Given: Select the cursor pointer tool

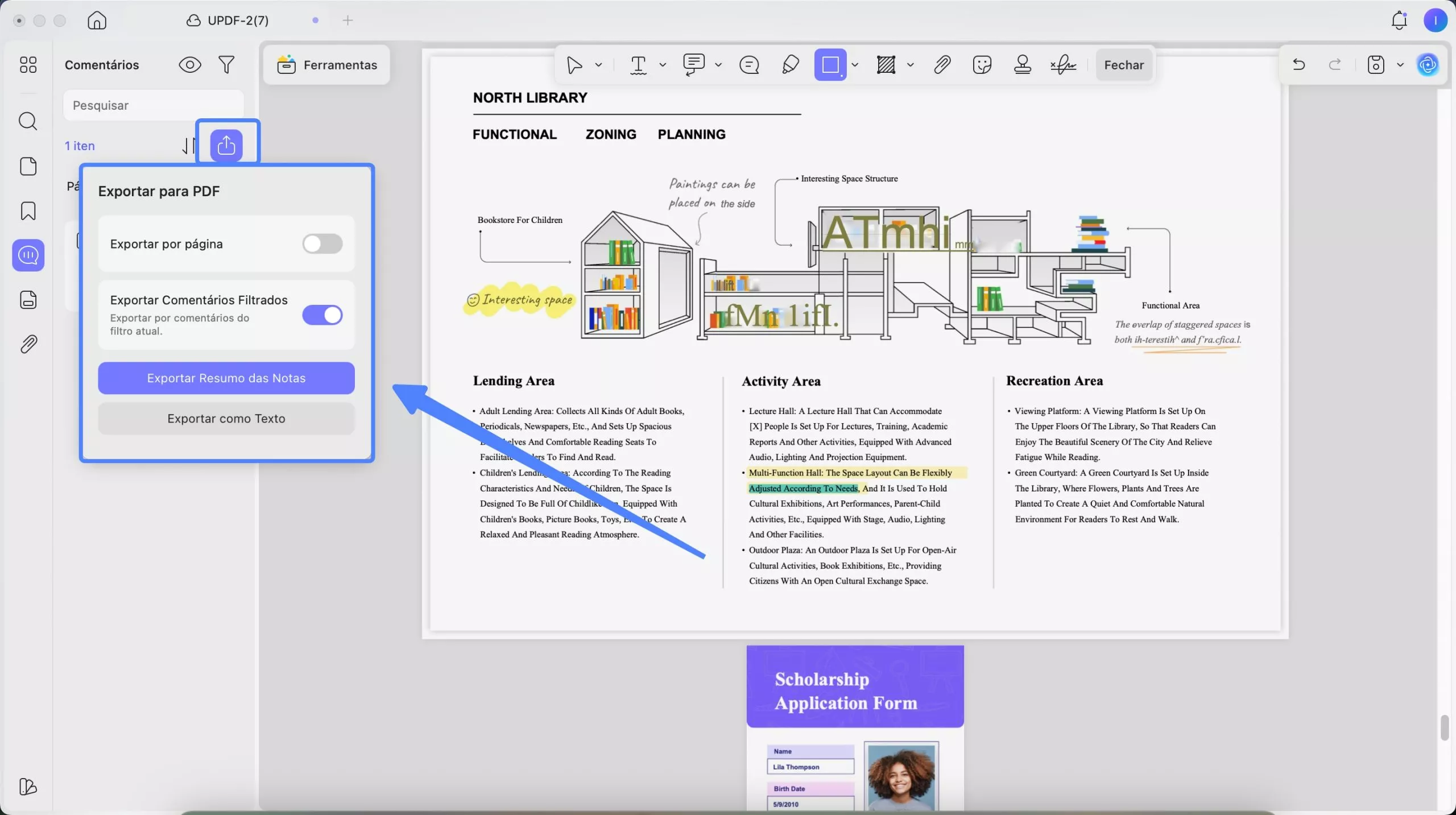Looking at the screenshot, I should coord(574,65).
